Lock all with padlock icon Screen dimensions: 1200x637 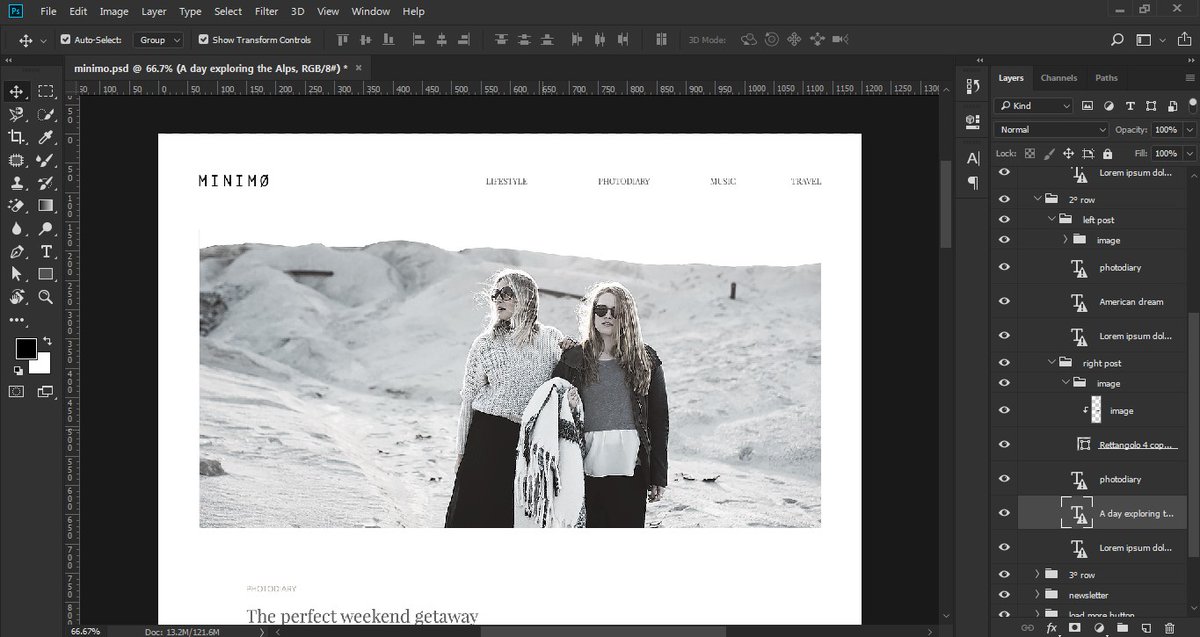(1107, 154)
